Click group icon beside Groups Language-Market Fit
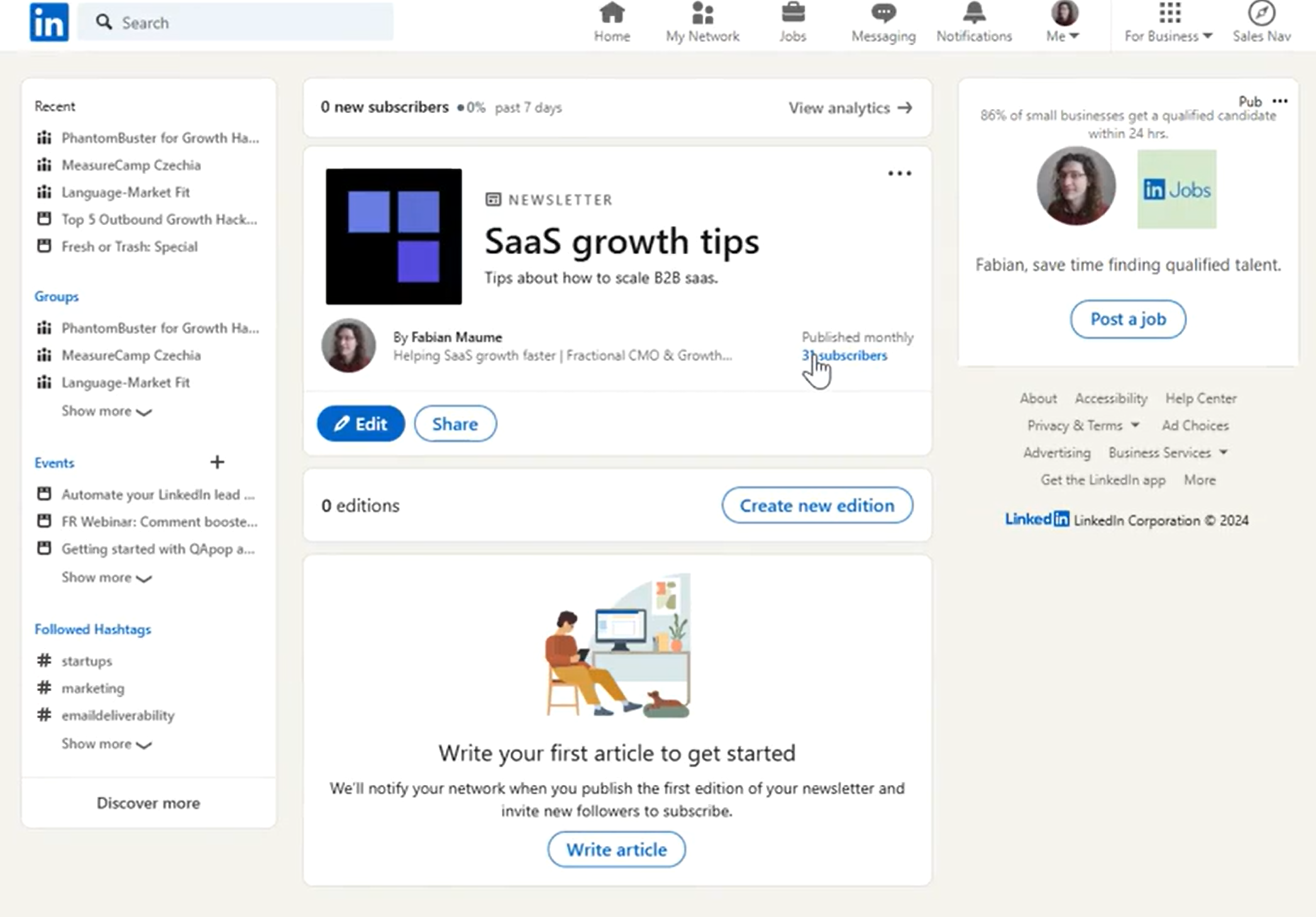The image size is (1316, 917). click(x=44, y=382)
